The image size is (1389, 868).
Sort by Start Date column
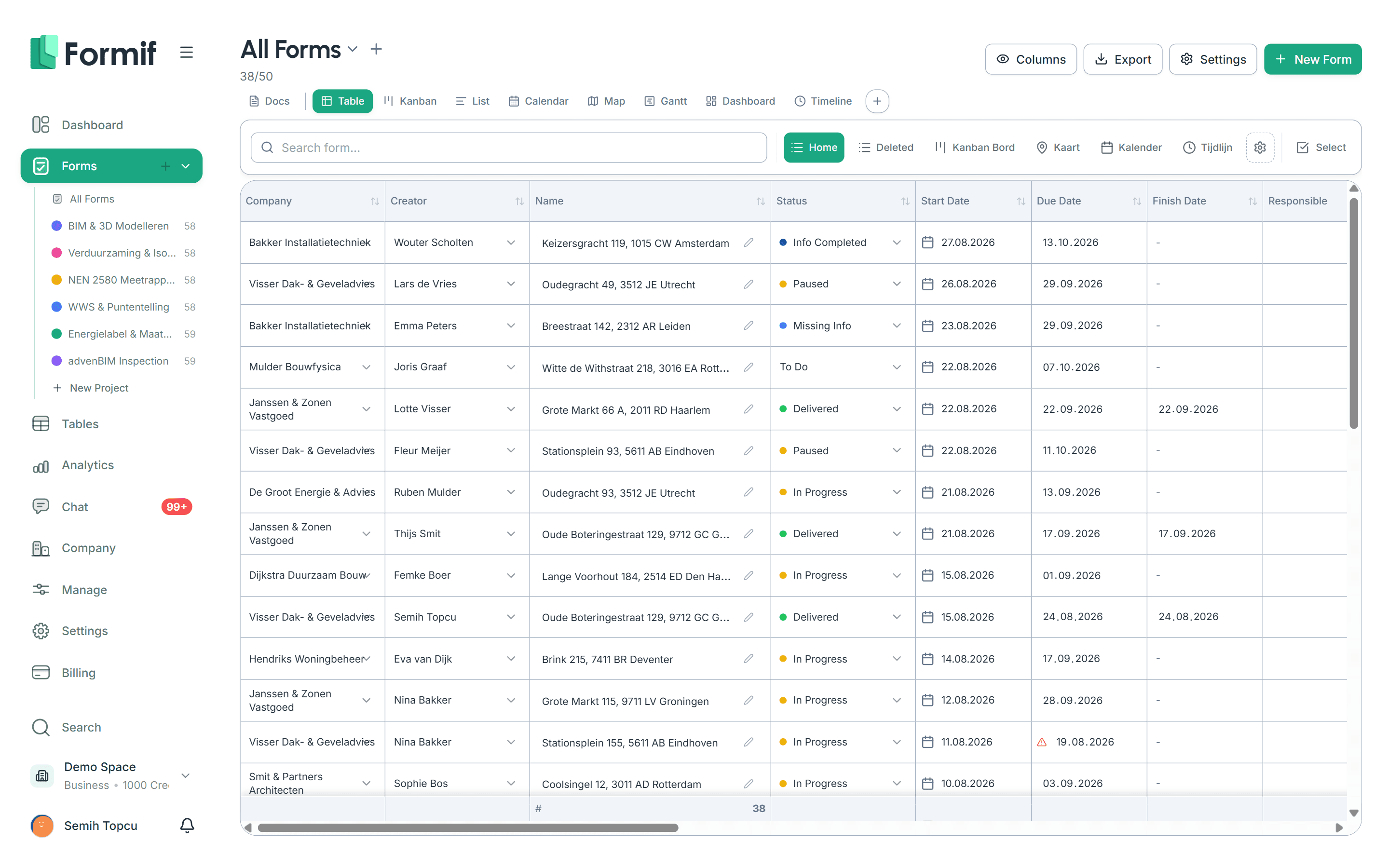coord(1021,201)
